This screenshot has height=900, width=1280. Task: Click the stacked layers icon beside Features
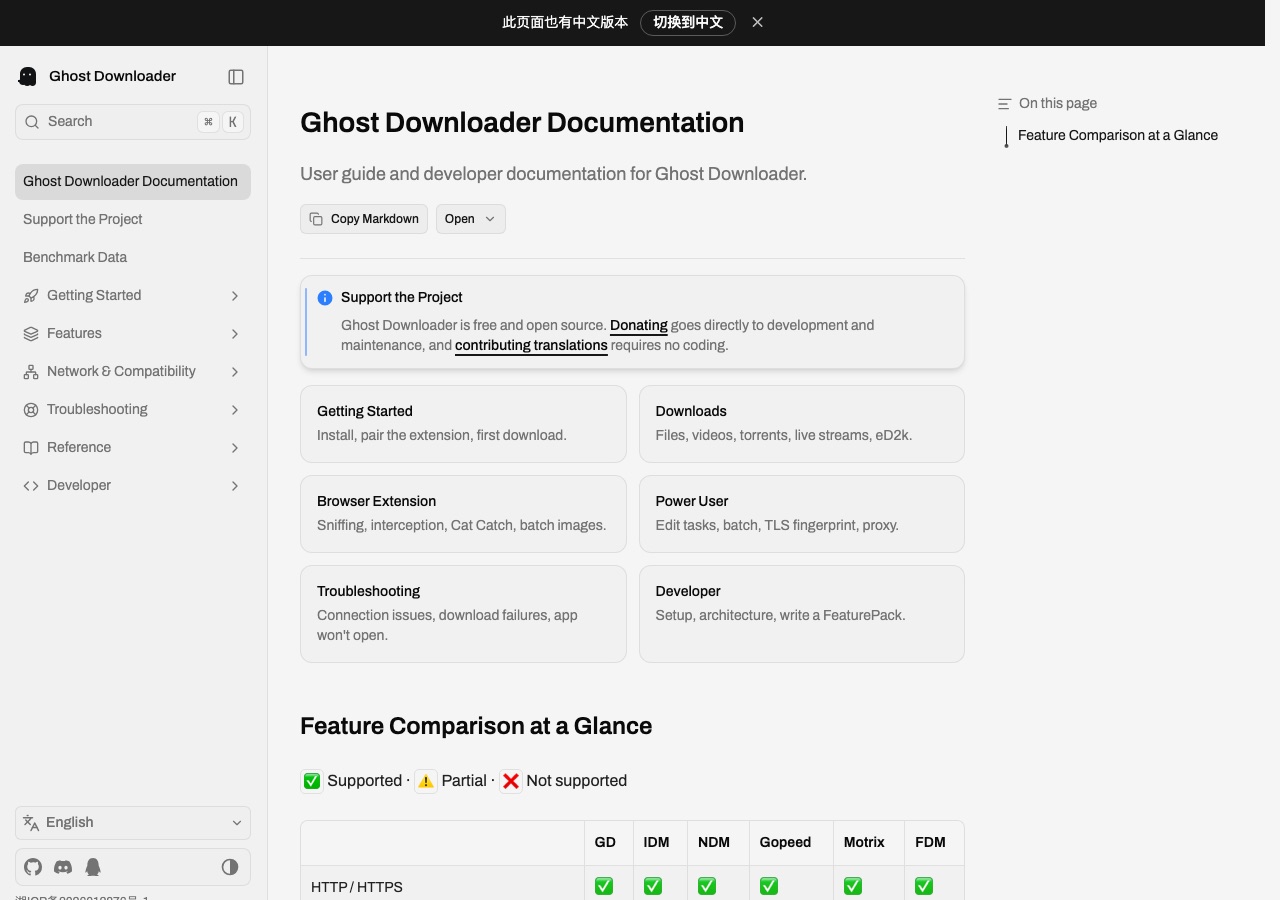(31, 333)
